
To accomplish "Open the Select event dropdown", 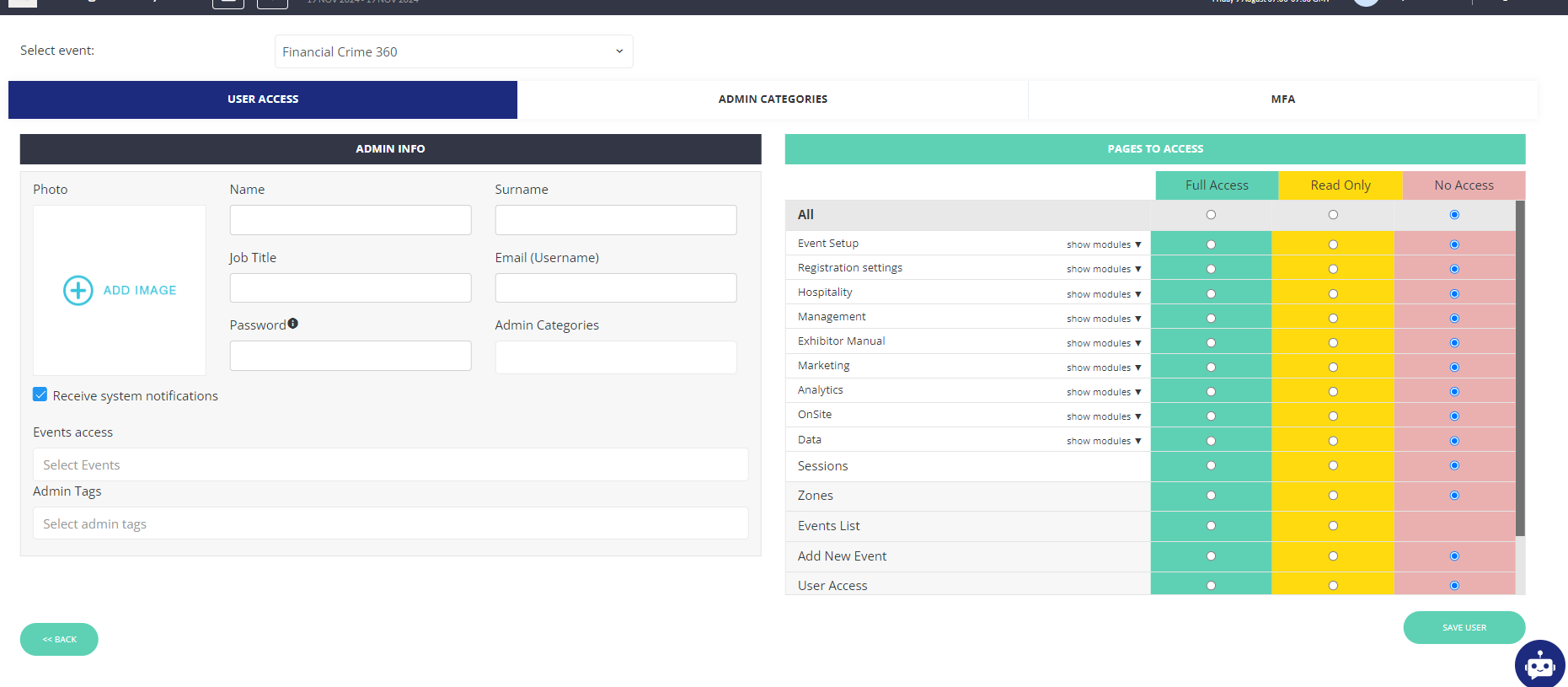I will 453,51.
